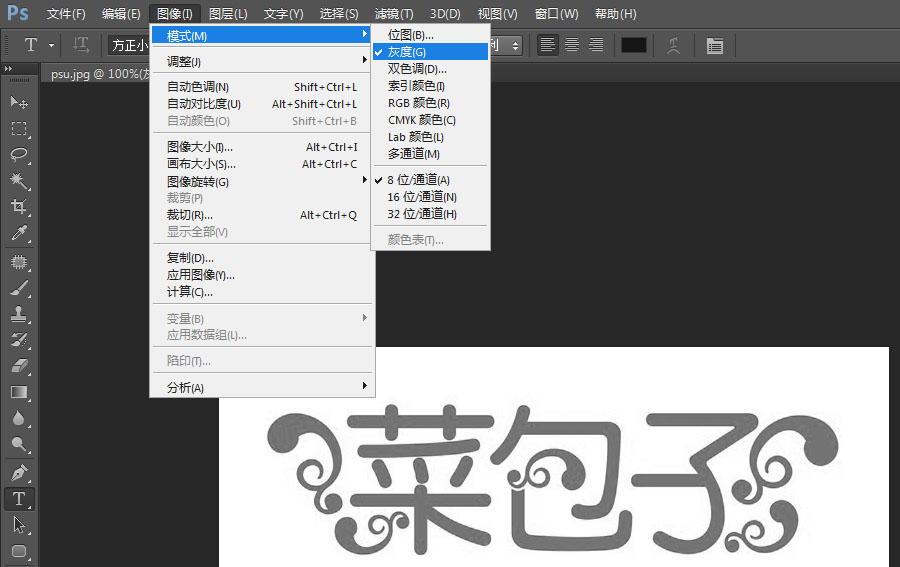Switch mode to CMYK 颜色
This screenshot has height=567, width=900.
tap(421, 120)
